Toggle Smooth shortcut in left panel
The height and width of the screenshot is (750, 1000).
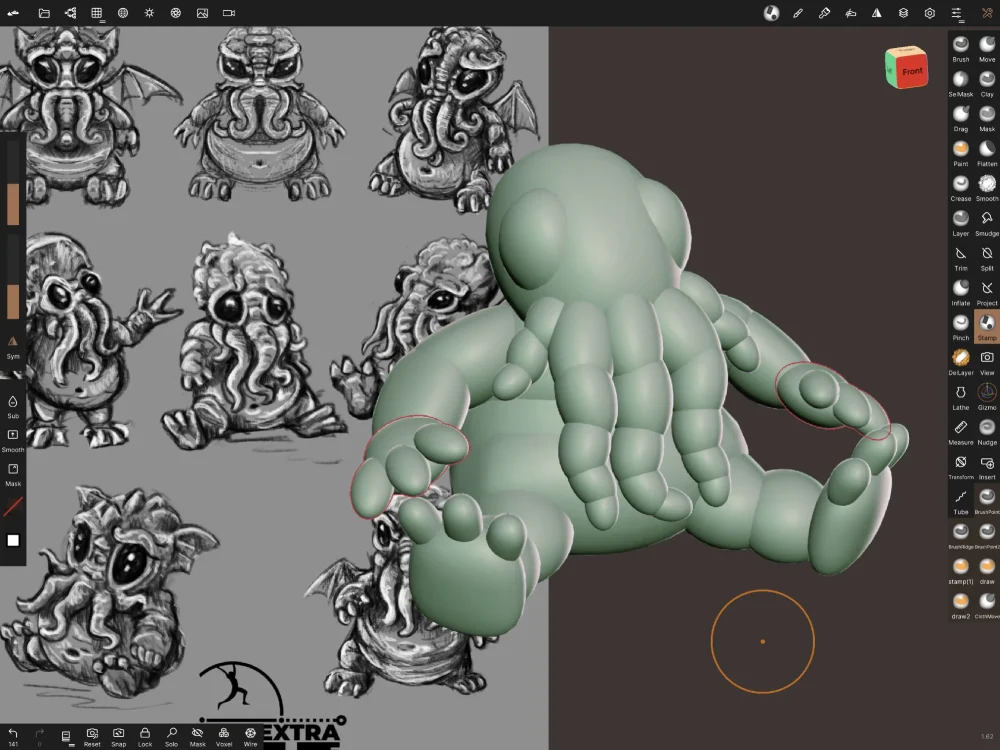point(13,440)
